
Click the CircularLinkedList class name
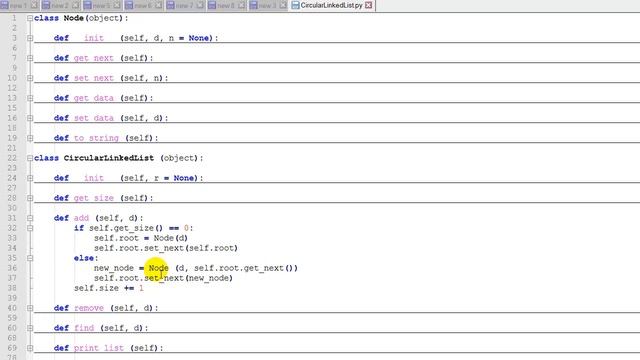(x=109, y=158)
